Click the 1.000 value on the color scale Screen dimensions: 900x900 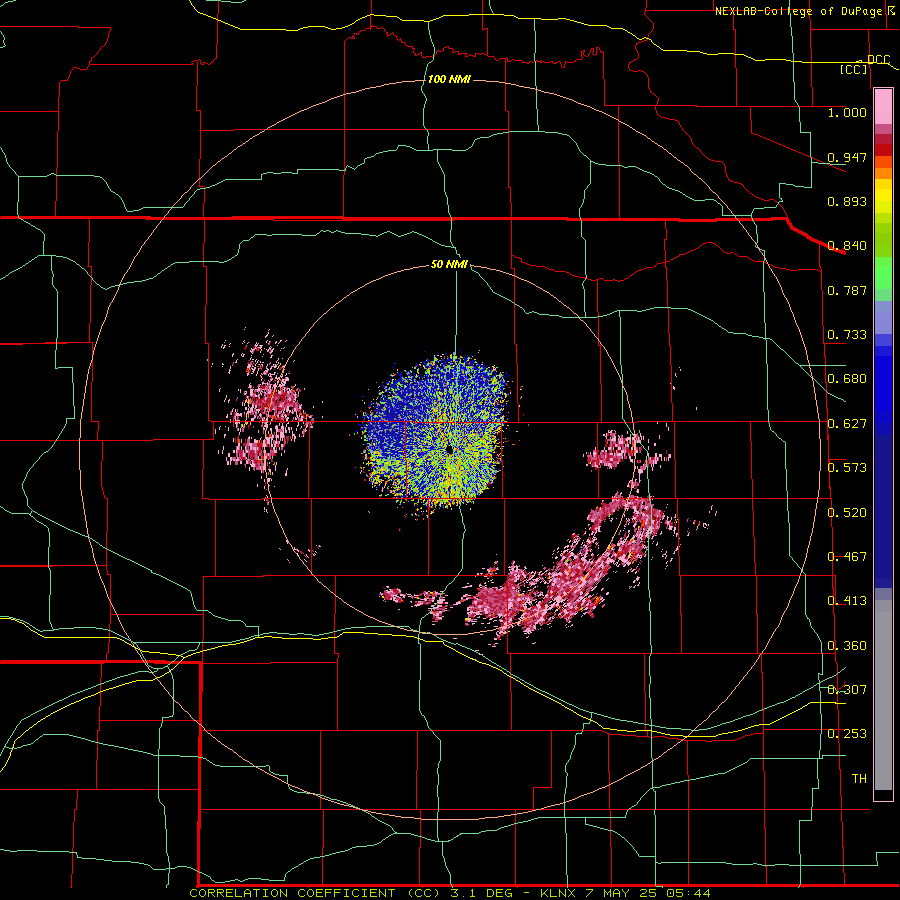pyautogui.click(x=847, y=113)
